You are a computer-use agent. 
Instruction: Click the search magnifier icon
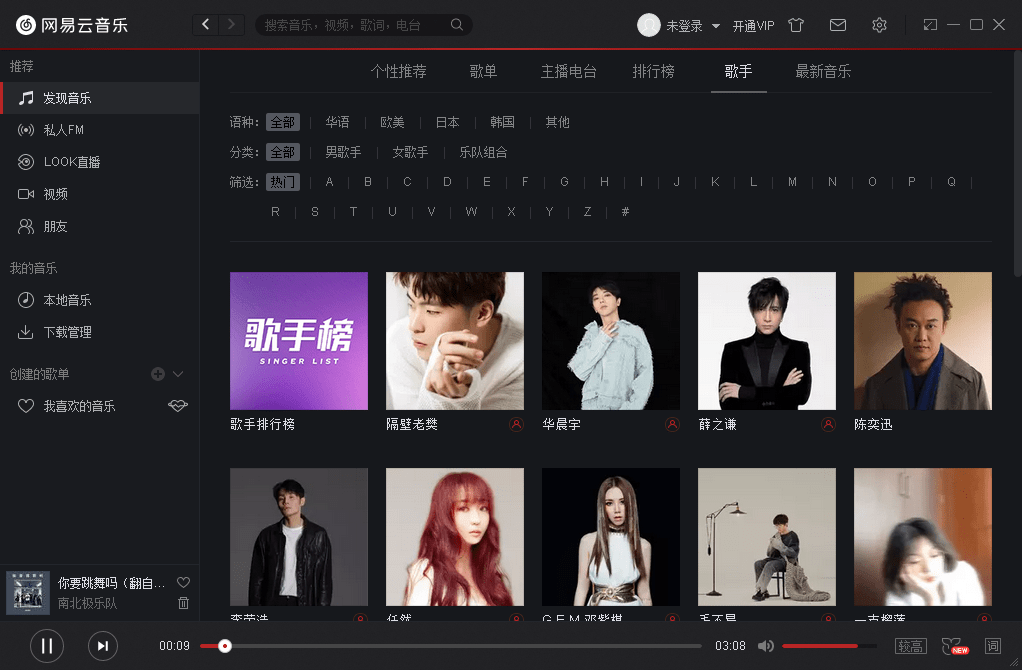click(457, 25)
